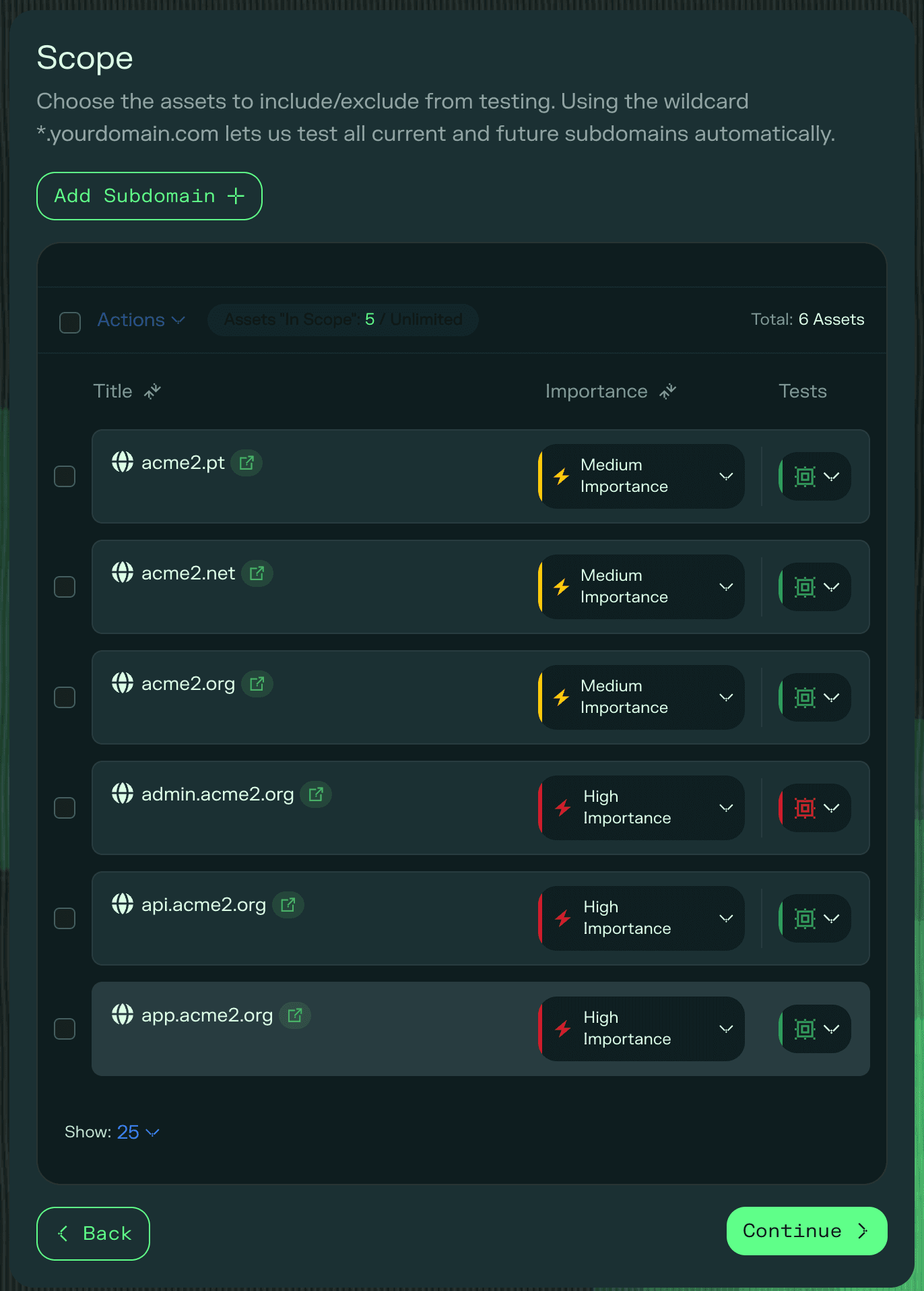This screenshot has width=924, height=1291.
Task: Click the Importance column header
Action: point(597,391)
